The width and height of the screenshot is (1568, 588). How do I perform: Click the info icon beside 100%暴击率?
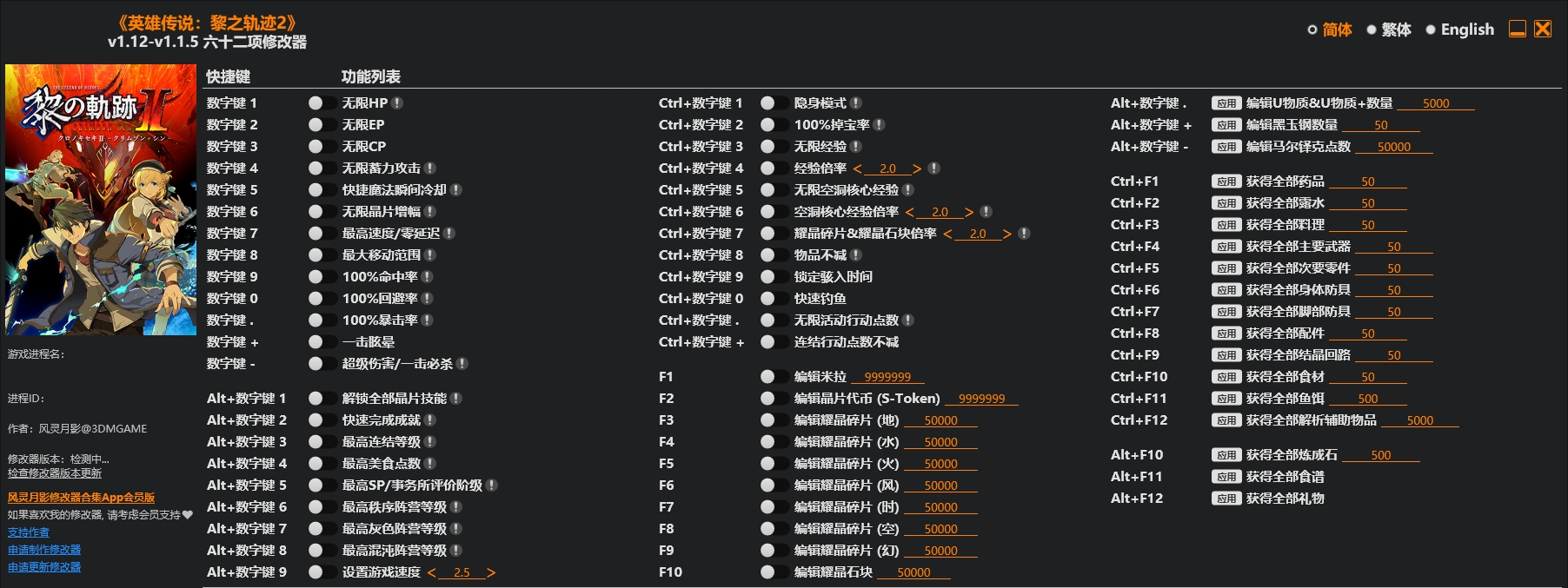tap(428, 320)
